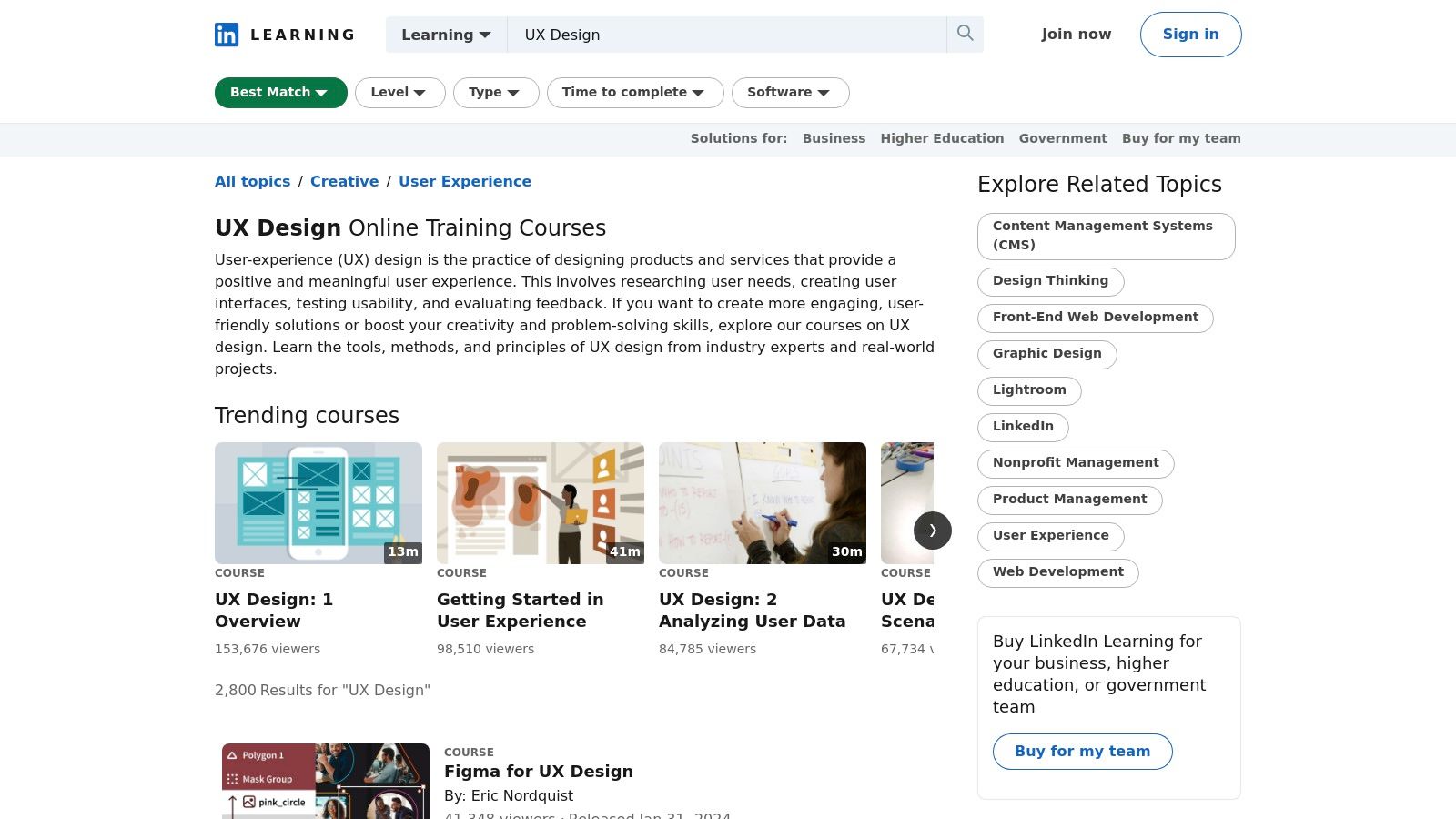Open the UX Design: 1 Overview thumbnail
Screen dimensions: 1456x819
click(318, 503)
